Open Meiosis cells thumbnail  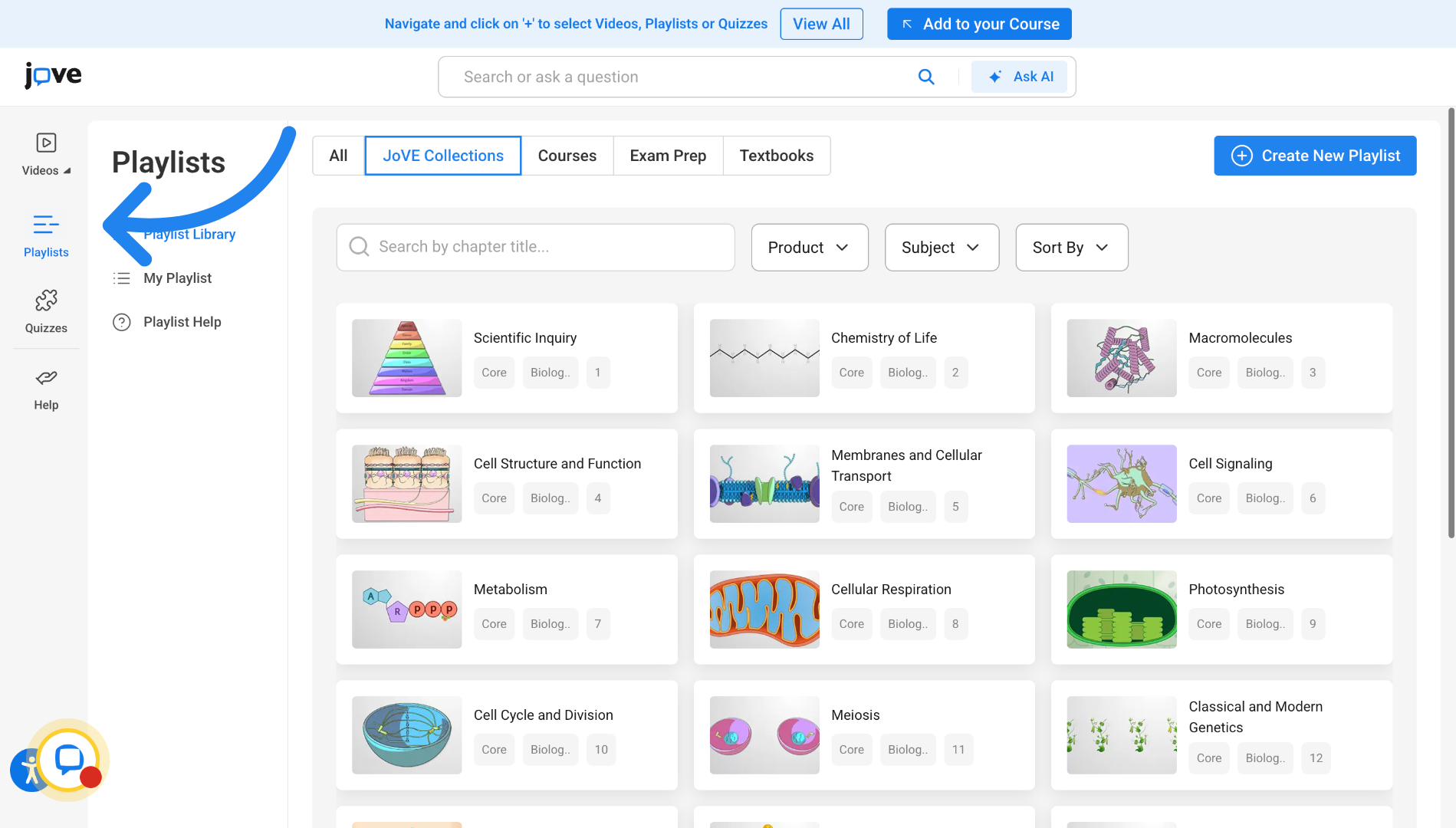[x=764, y=735]
